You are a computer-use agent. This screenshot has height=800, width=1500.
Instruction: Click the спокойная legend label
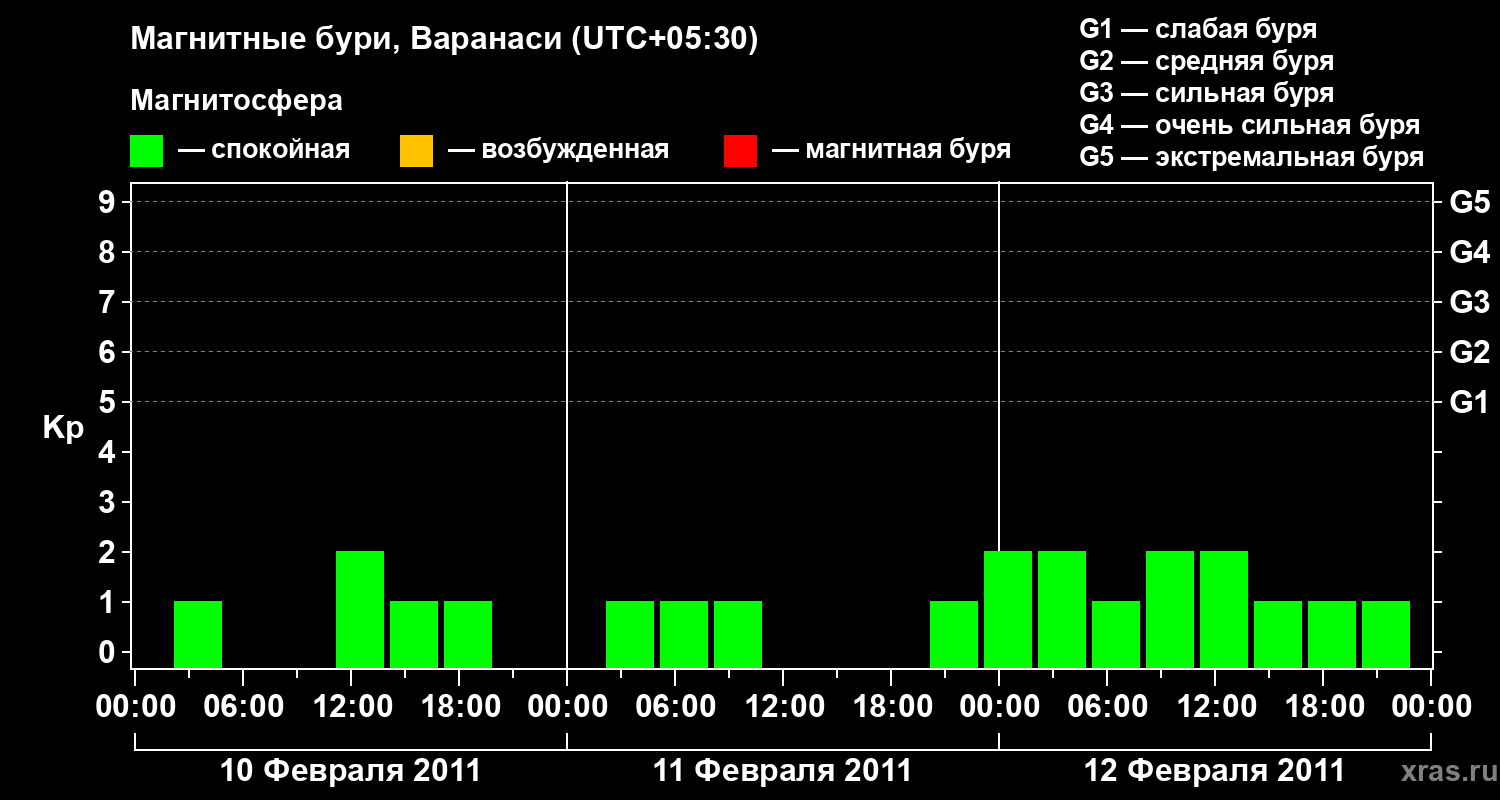tap(280, 151)
